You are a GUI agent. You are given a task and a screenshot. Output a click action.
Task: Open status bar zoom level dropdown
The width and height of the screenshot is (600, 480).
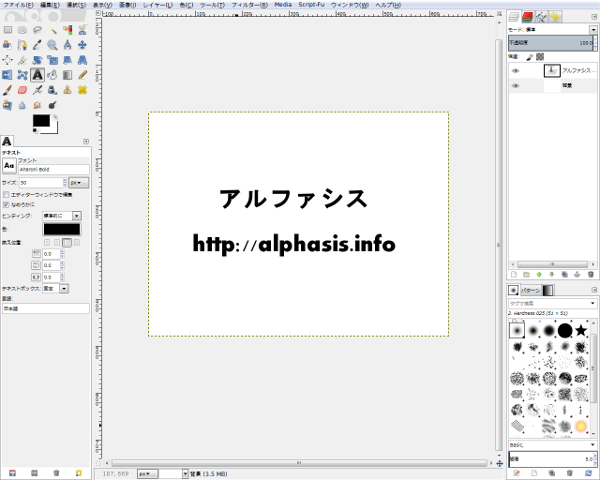pyautogui.click(x=185, y=474)
